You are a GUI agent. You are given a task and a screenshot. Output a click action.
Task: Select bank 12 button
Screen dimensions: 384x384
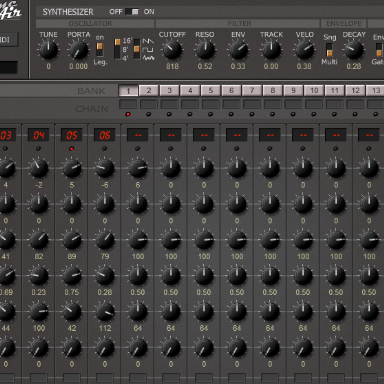(356, 91)
